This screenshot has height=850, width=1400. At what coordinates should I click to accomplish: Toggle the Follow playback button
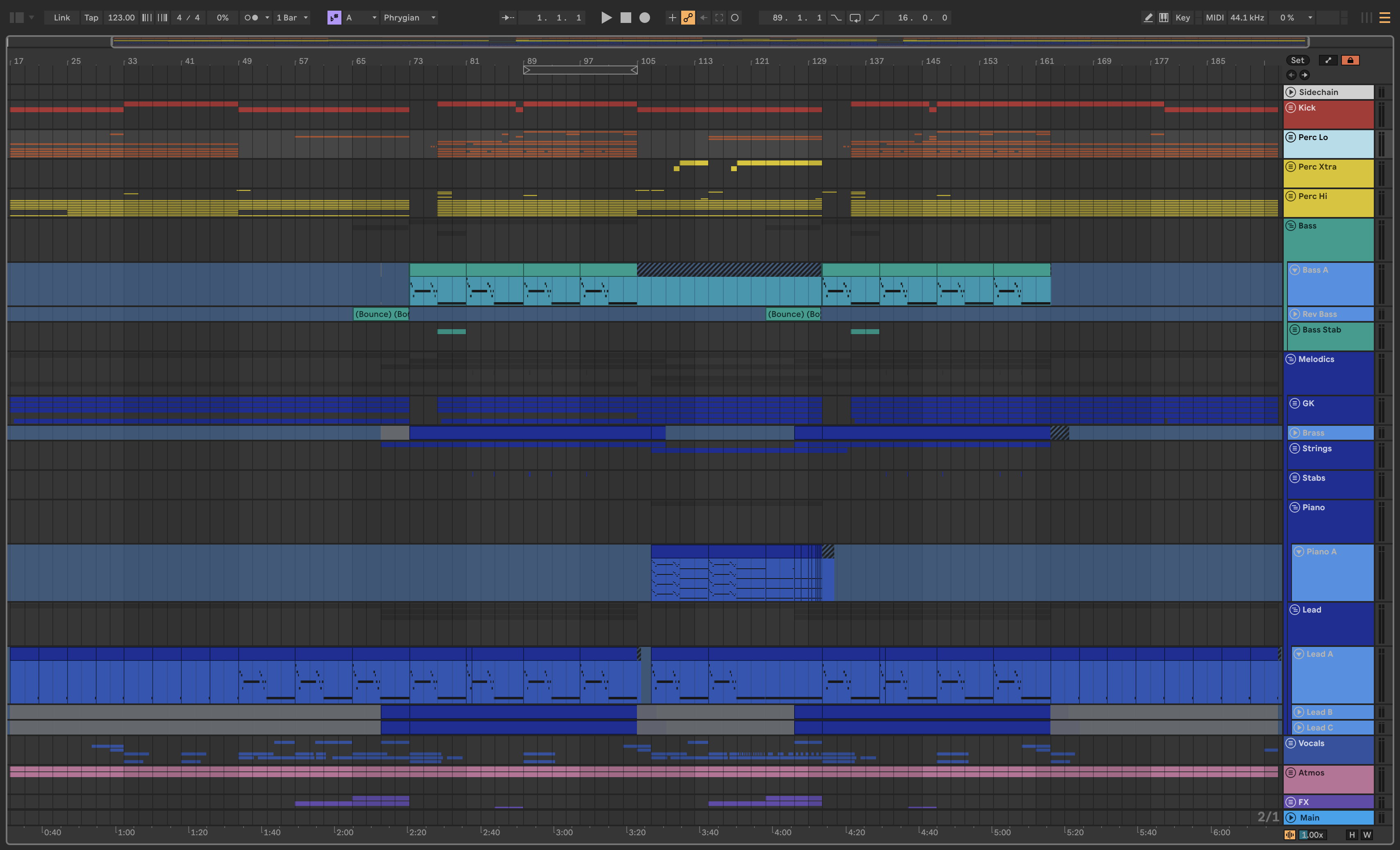tap(507, 18)
